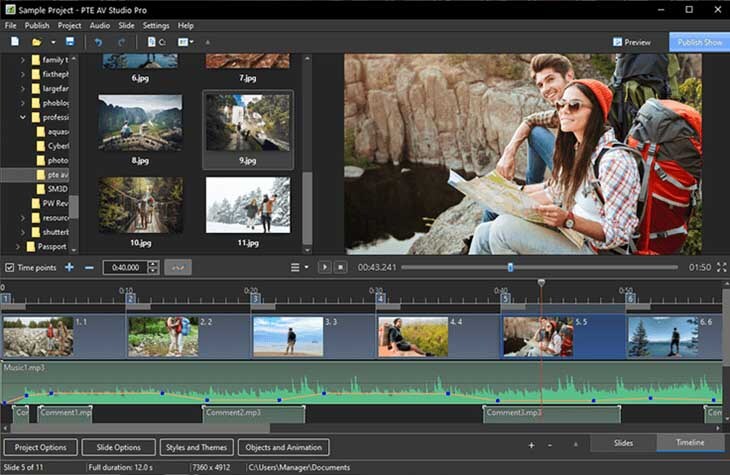Viewport: 730px width, 475px height.
Task: Add a time point with plus icon
Action: coord(69,267)
